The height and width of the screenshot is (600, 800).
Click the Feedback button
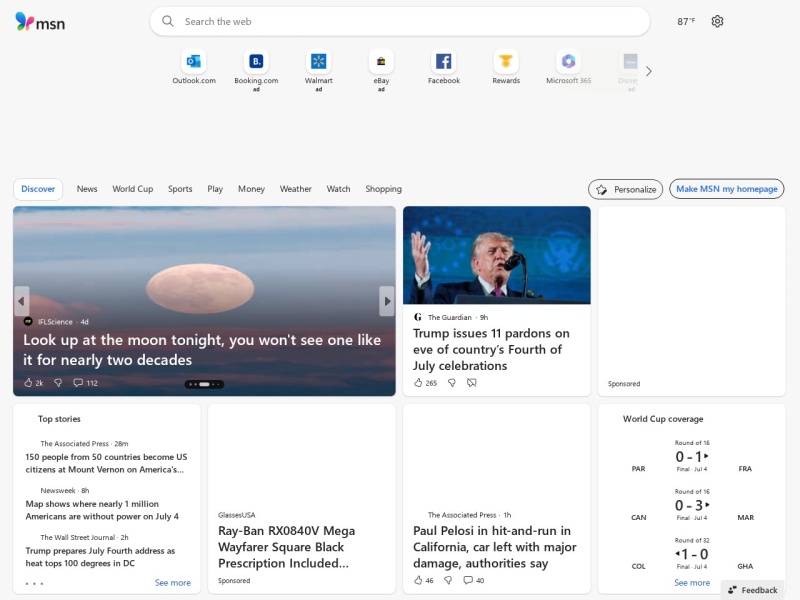click(753, 590)
